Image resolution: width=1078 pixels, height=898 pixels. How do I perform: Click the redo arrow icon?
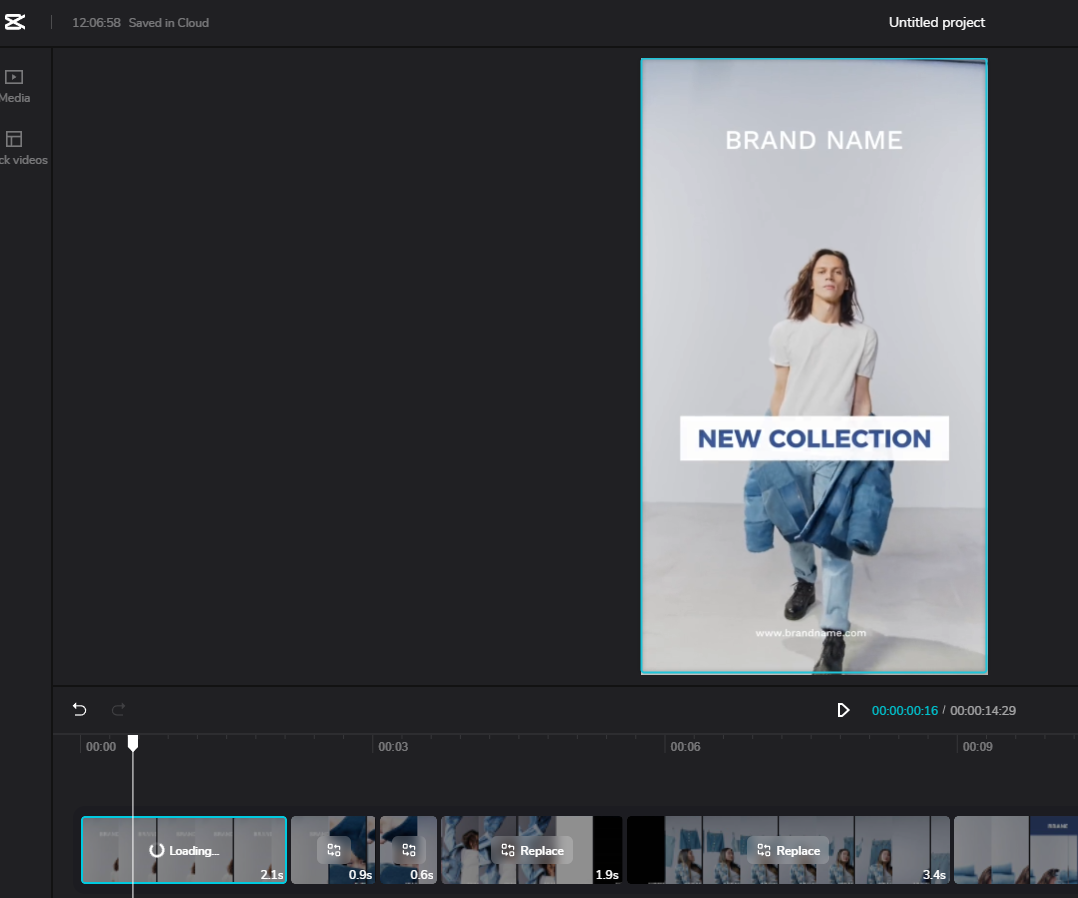point(118,710)
